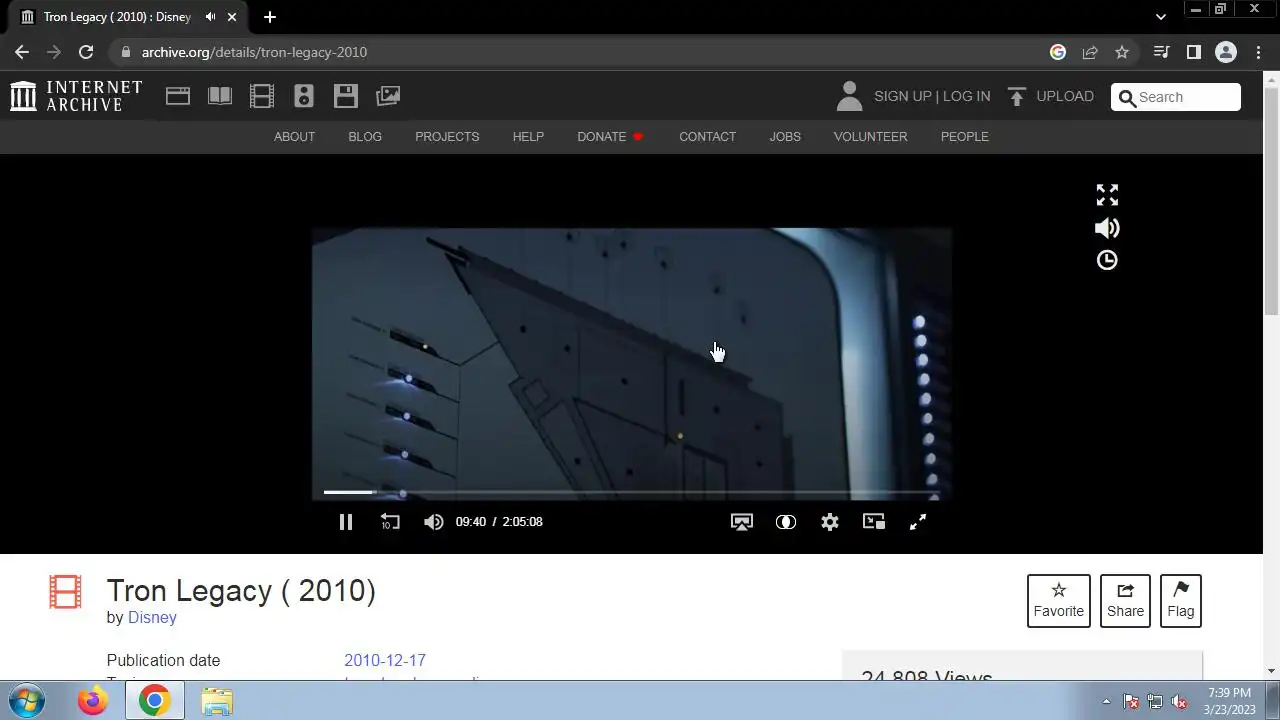Viewport: 1280px width, 720px height.
Task: Enter fullscreen video mode
Action: pyautogui.click(x=918, y=522)
